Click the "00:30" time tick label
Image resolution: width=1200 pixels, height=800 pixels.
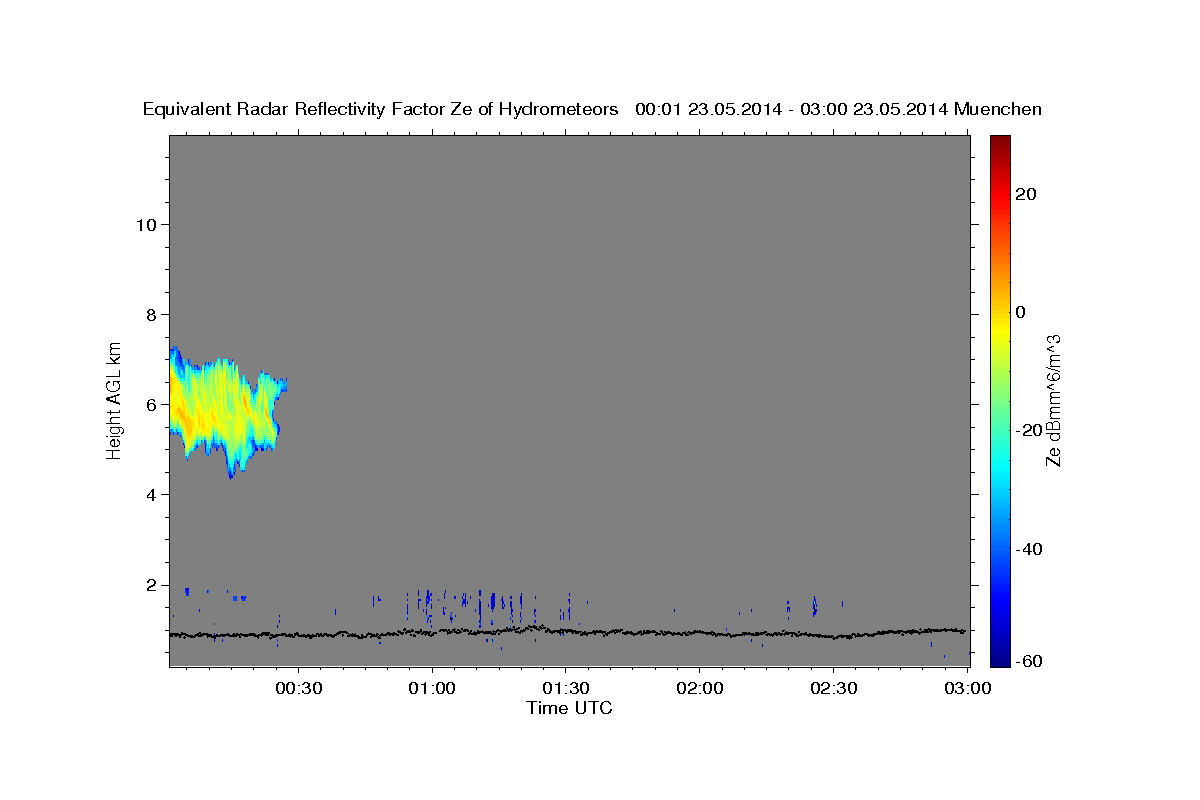[x=299, y=689]
